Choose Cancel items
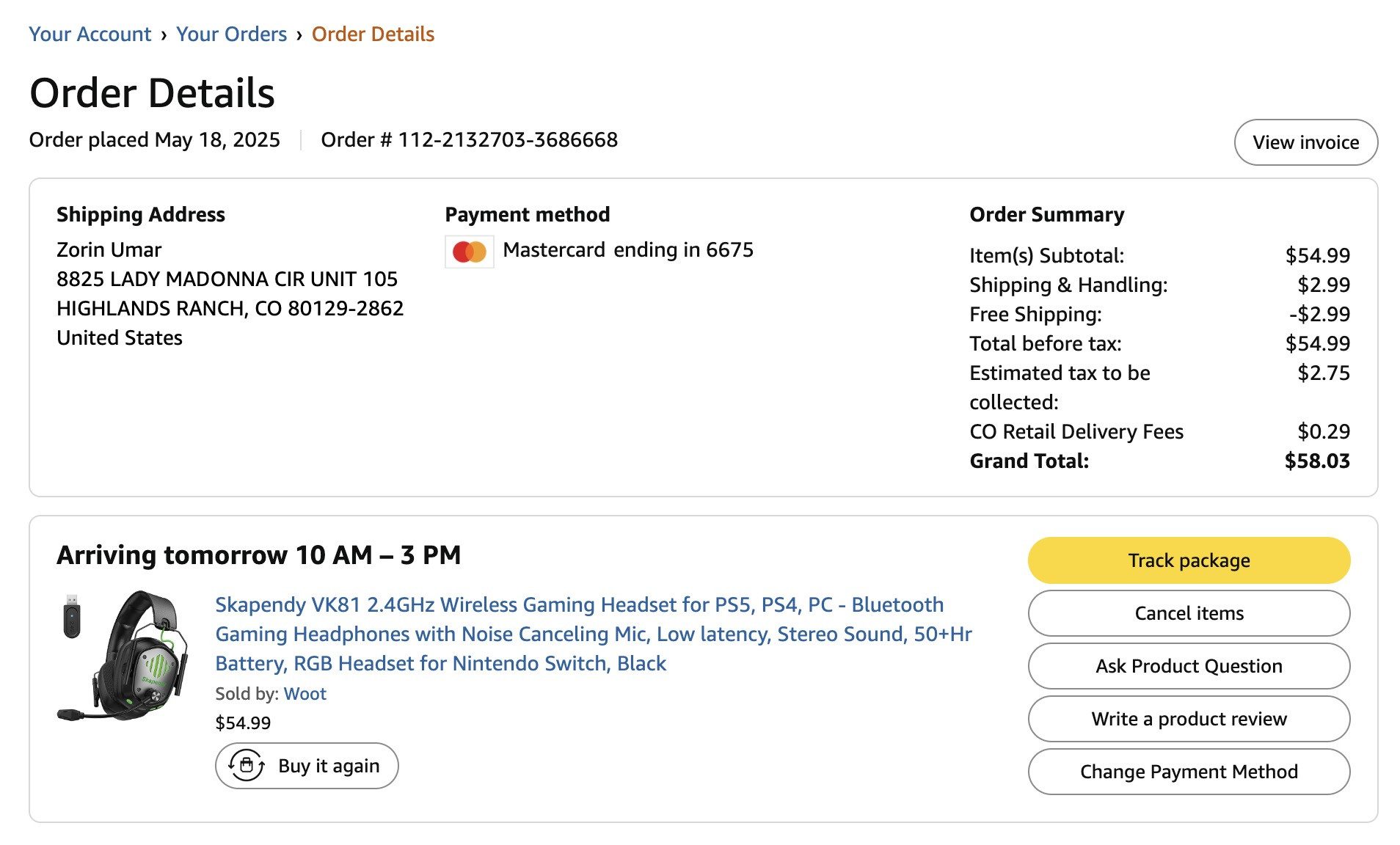 point(1189,613)
